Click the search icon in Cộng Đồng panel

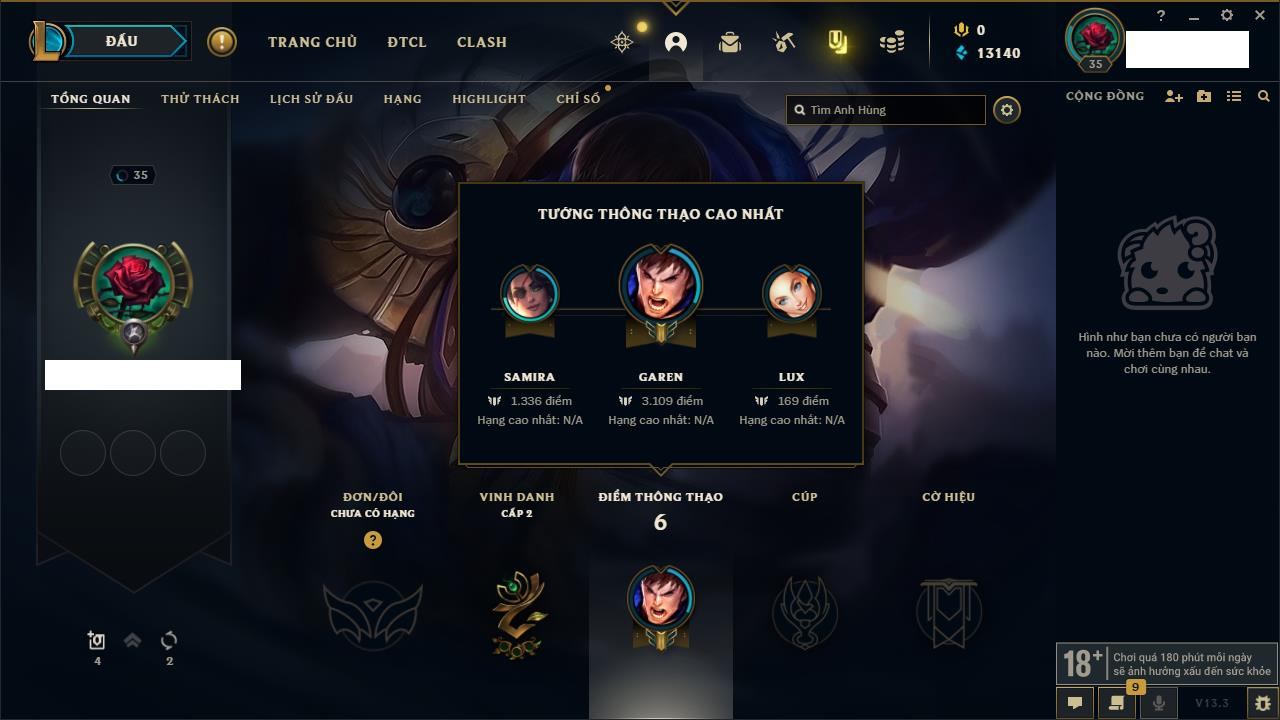pos(1264,96)
